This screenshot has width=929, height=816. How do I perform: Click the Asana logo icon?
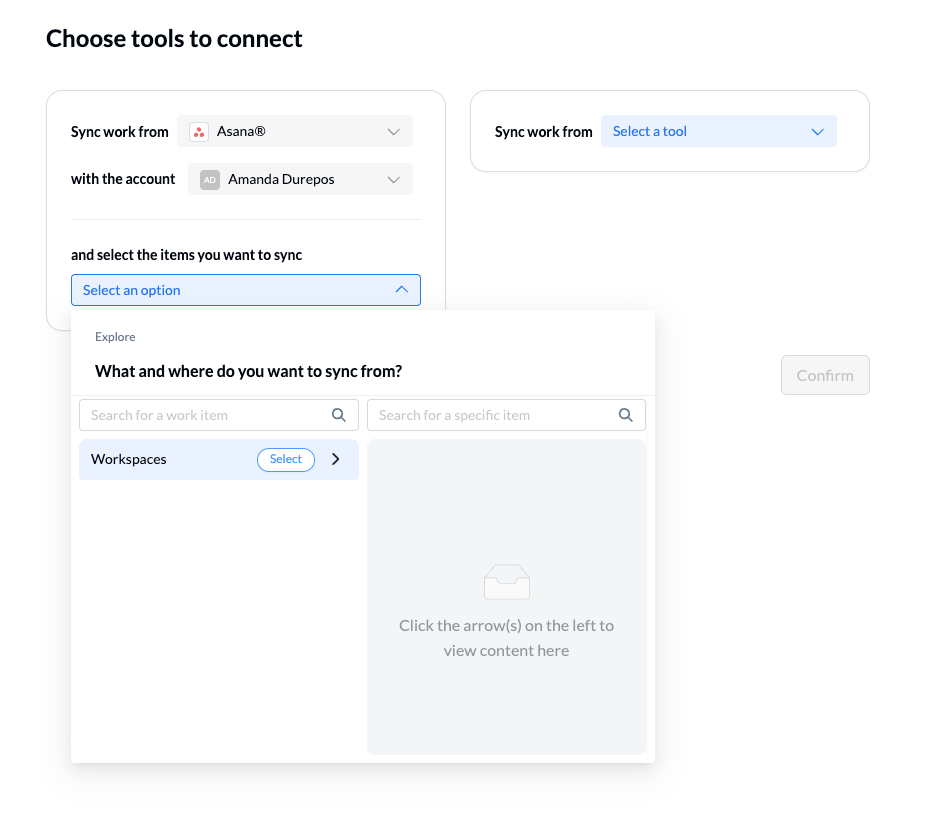point(199,132)
